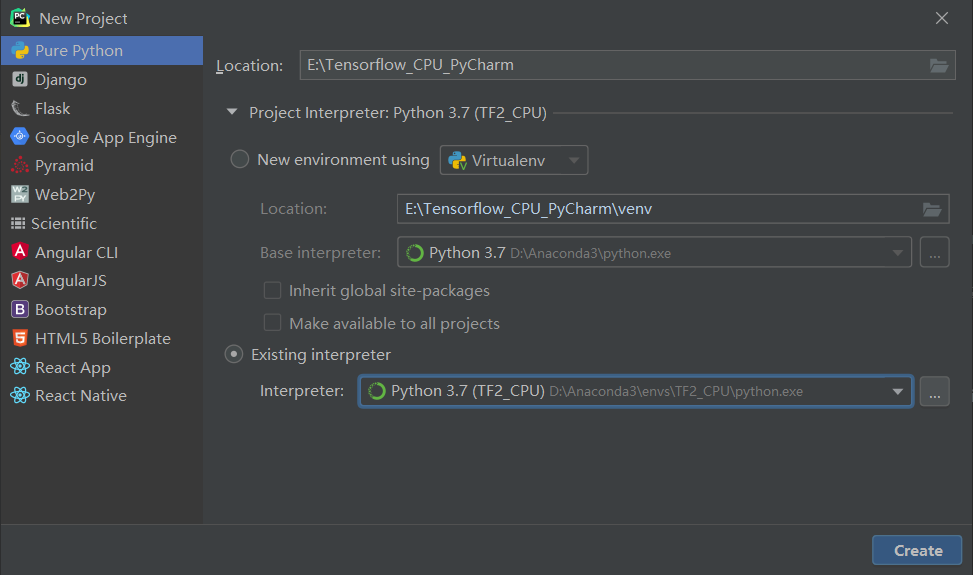Screen dimensions: 973x575
Task: Click the HTML5 Boilerplate icon
Action: [x=20, y=338]
